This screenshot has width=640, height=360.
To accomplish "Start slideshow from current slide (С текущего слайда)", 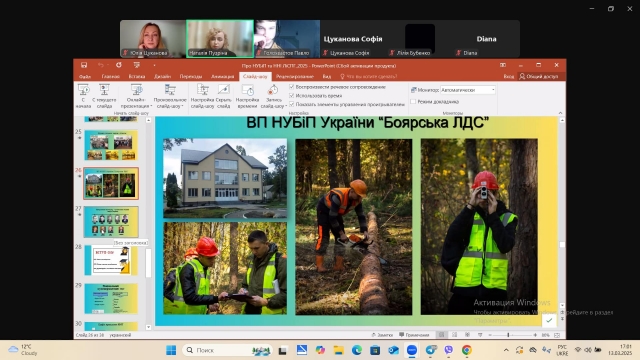I will pos(104,96).
